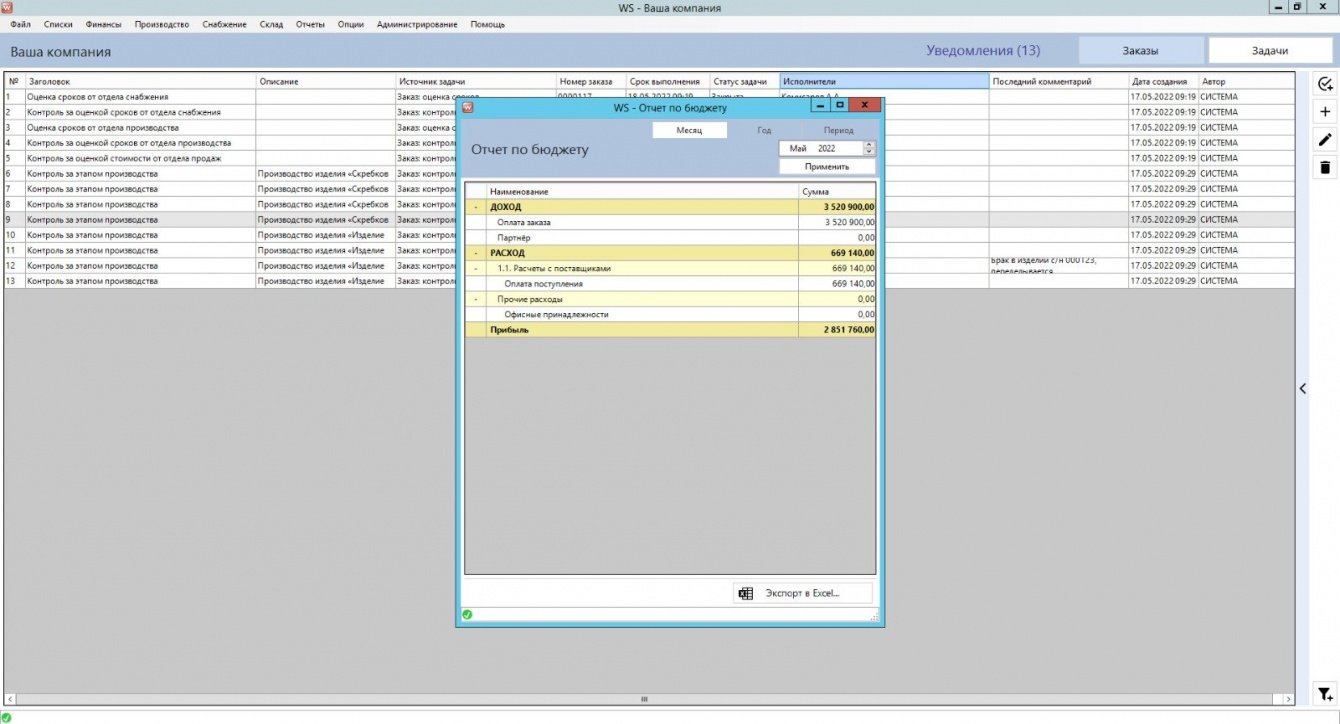The image size is (1340, 724).
Task: Open the Помощь menu
Action: 488,24
